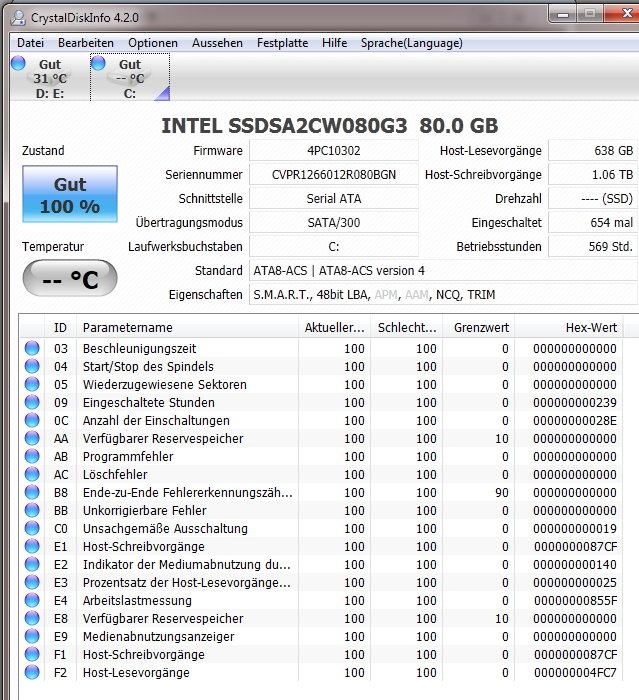Click status icon of Unkorrigierbare Fehler row

point(32,510)
